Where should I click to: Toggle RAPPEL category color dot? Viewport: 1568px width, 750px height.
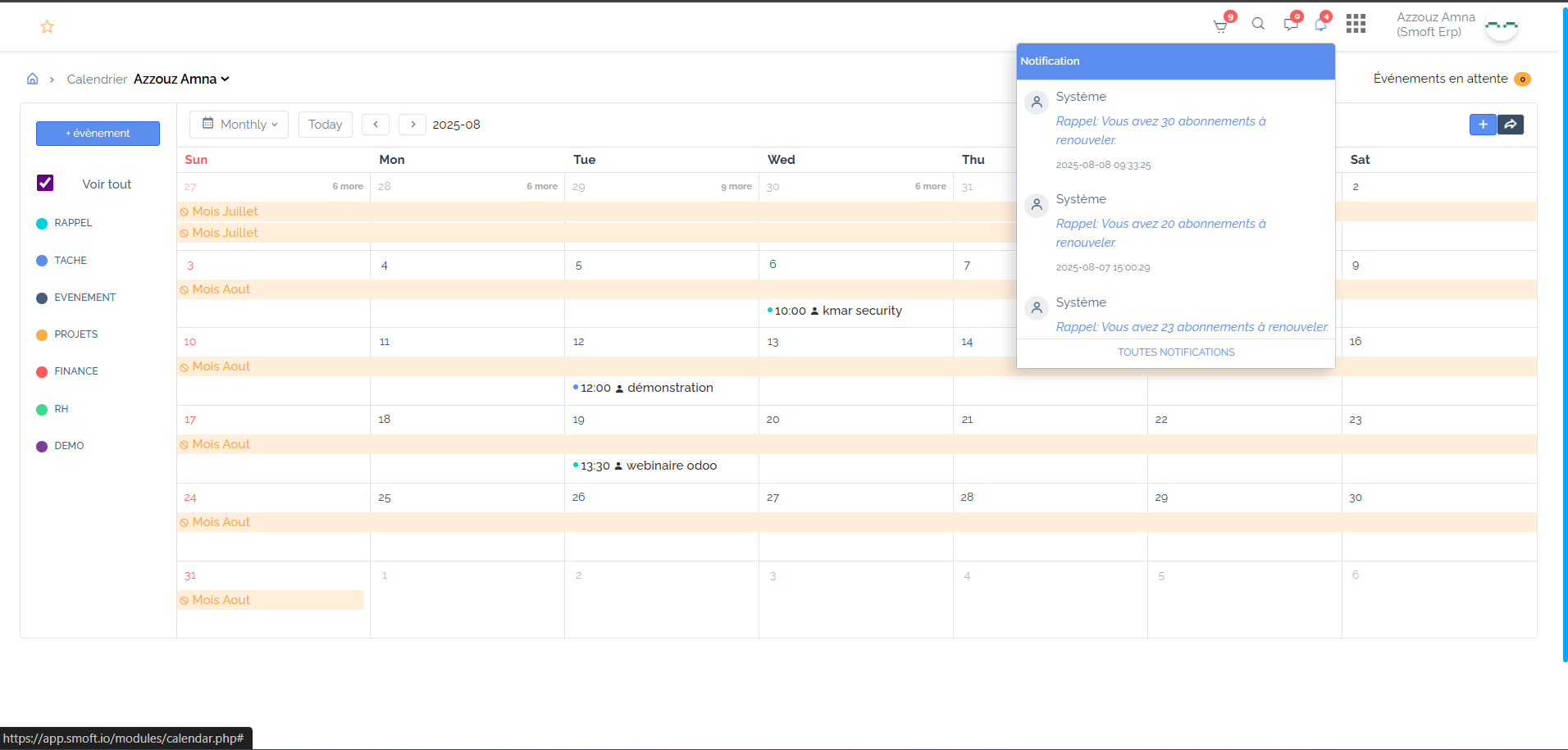42,224
